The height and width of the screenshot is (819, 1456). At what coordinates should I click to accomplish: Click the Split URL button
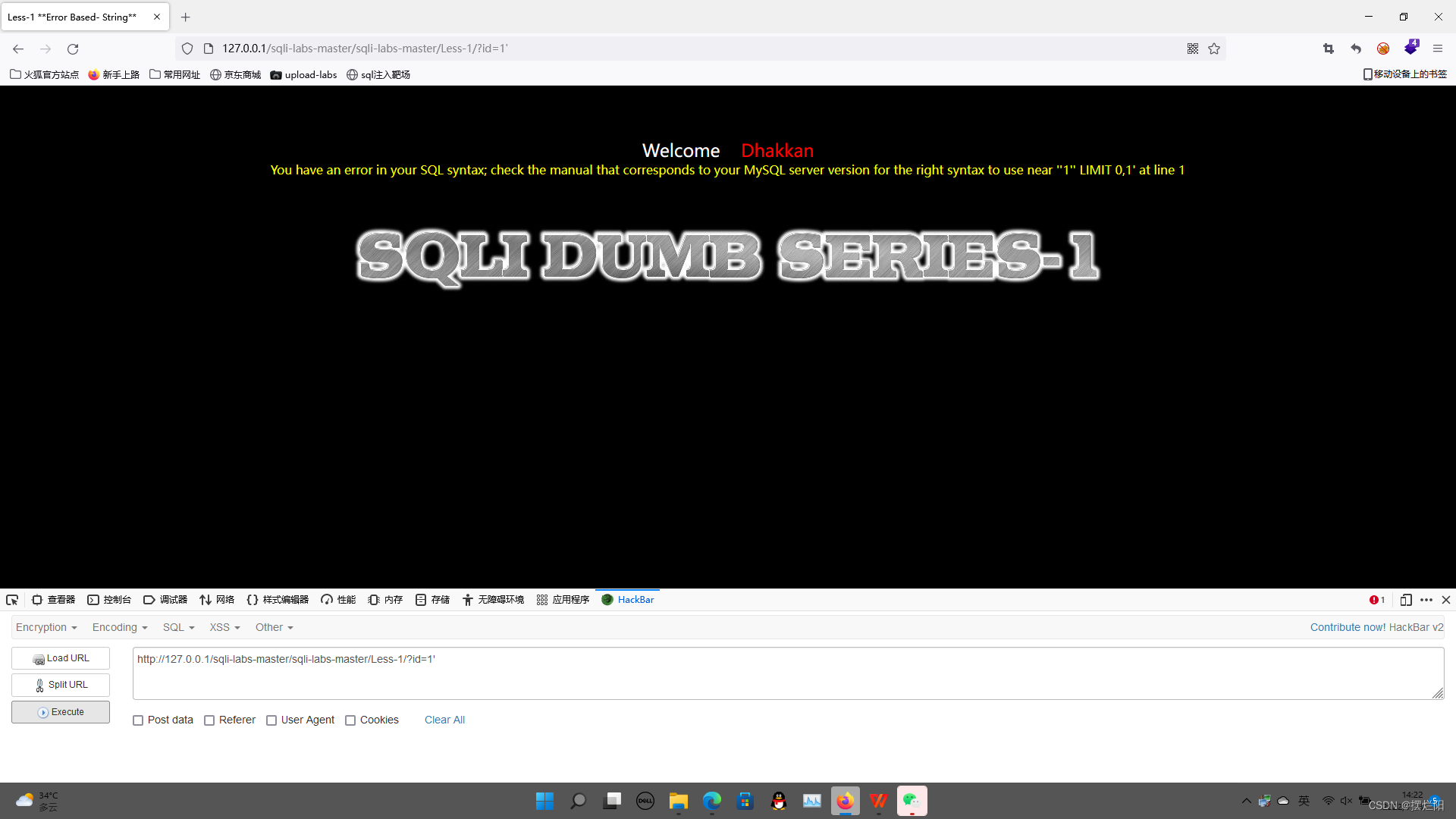[x=61, y=685]
